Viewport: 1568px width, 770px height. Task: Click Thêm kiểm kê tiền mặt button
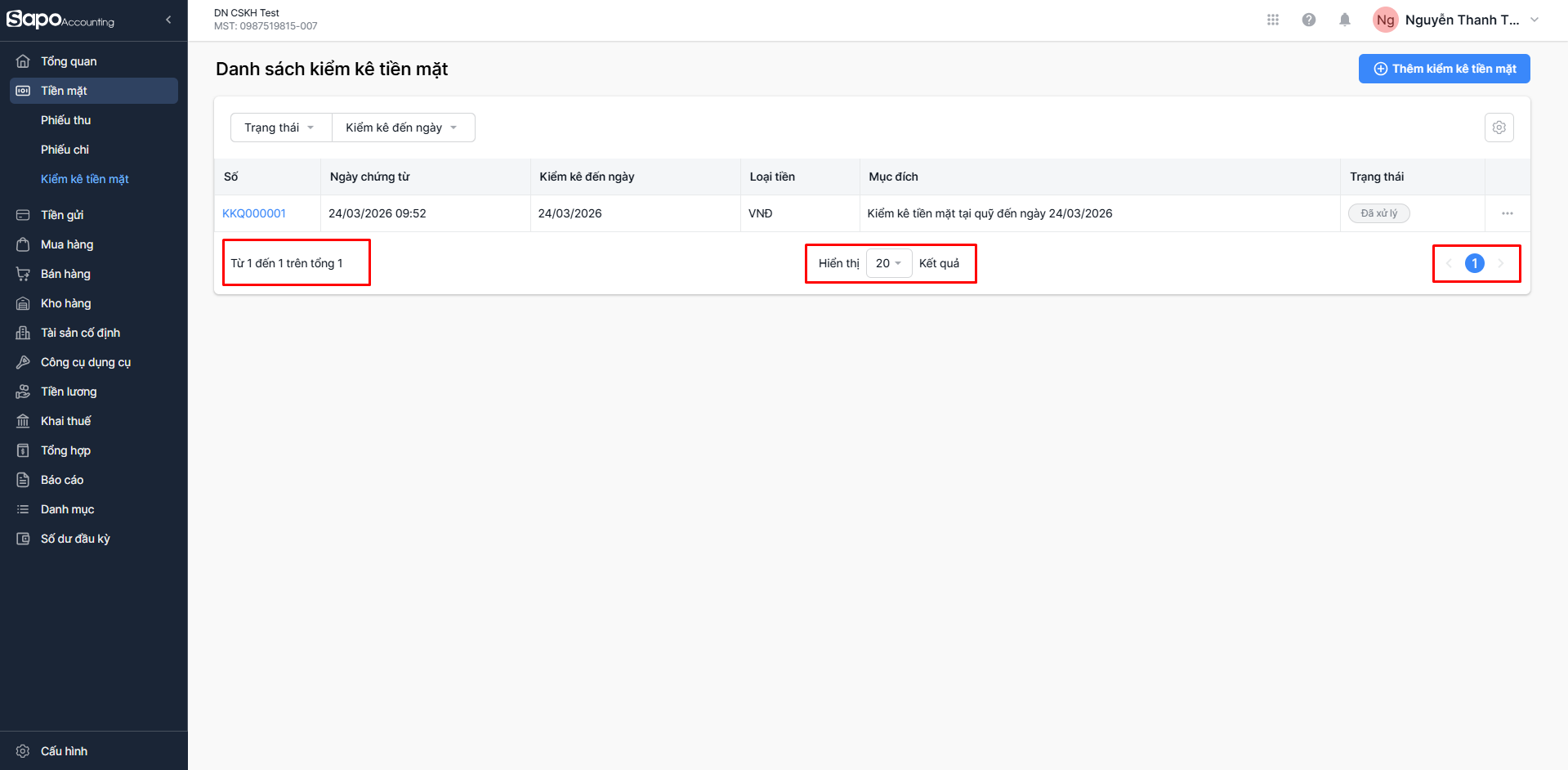[1444, 69]
